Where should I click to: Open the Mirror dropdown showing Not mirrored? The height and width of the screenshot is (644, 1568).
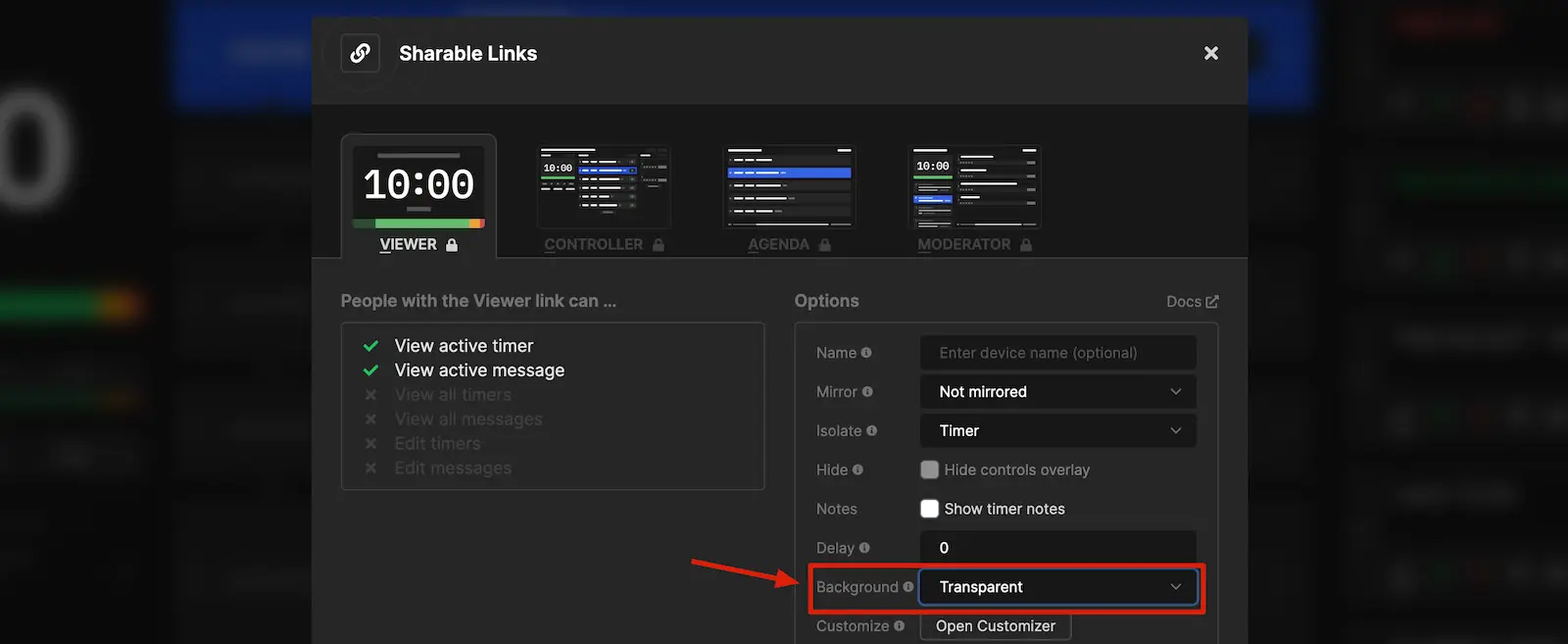click(x=1058, y=392)
